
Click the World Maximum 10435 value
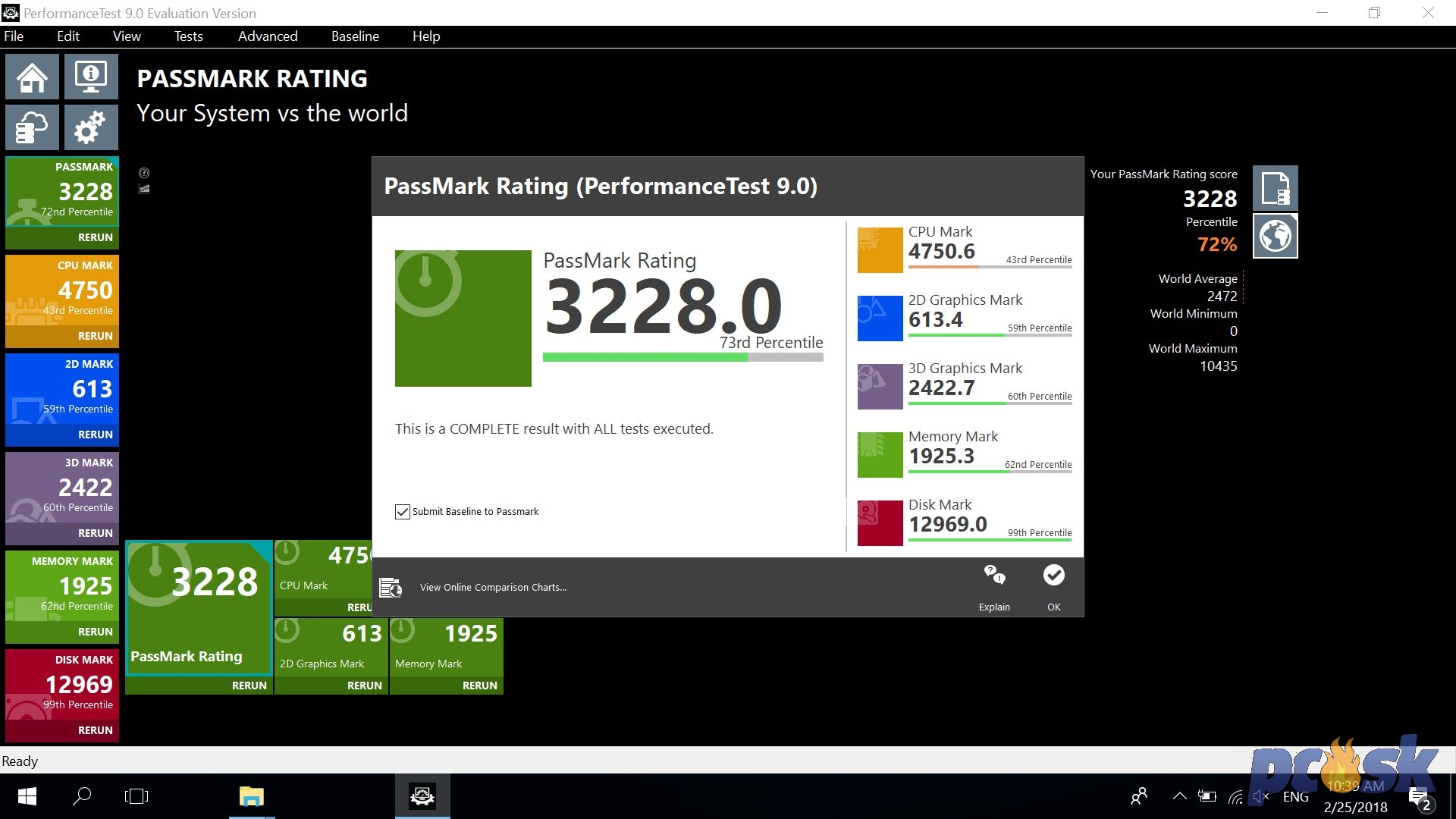1218,366
